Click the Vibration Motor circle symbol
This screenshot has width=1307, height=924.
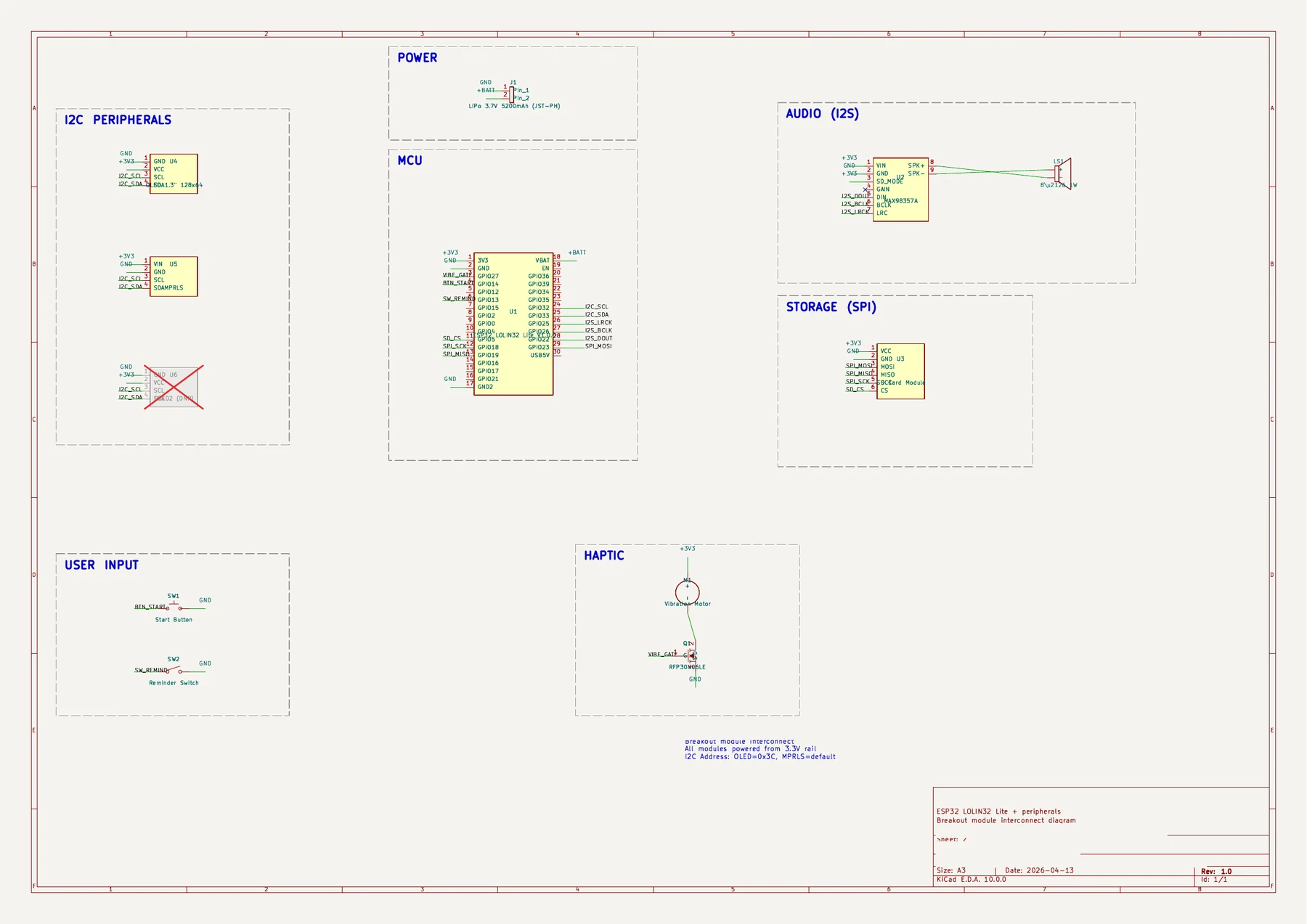(687, 592)
